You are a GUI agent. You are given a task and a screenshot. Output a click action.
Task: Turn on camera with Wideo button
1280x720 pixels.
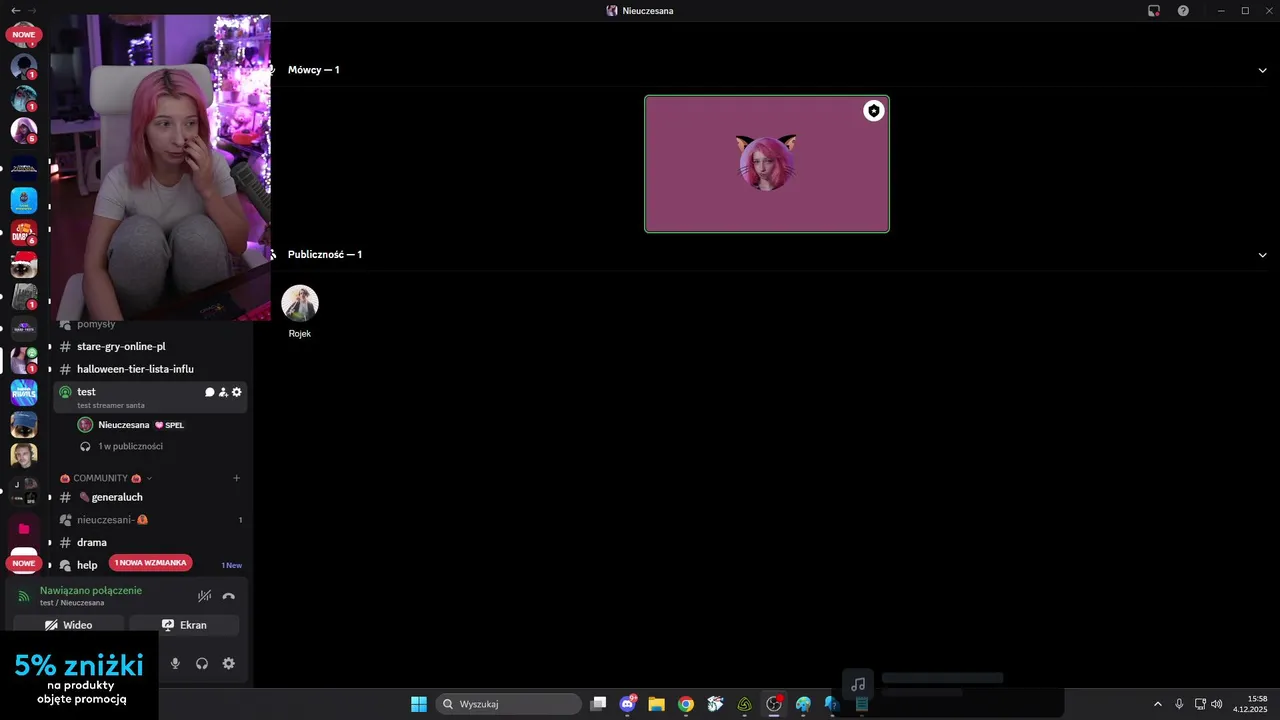click(69, 625)
